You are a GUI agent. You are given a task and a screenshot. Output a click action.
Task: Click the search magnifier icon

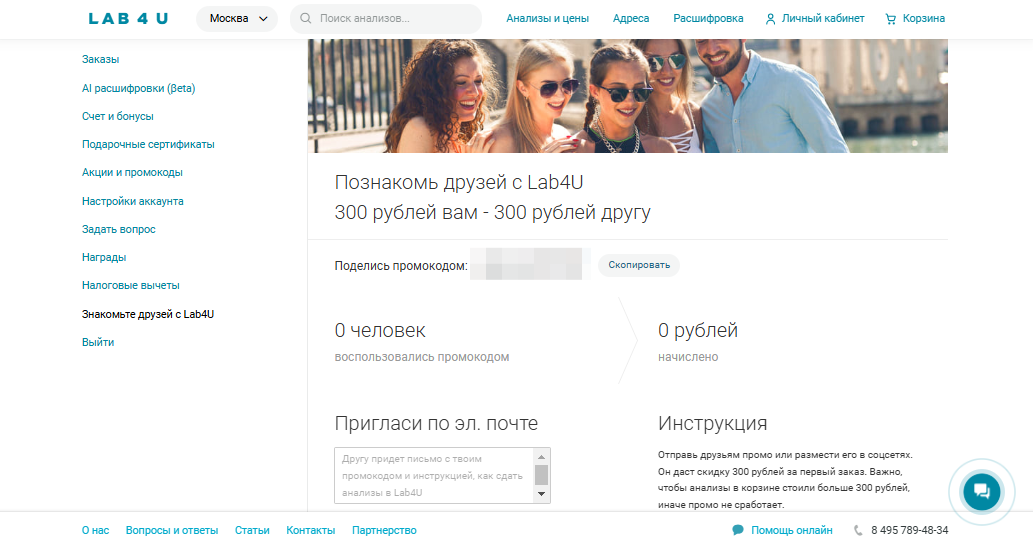point(306,18)
